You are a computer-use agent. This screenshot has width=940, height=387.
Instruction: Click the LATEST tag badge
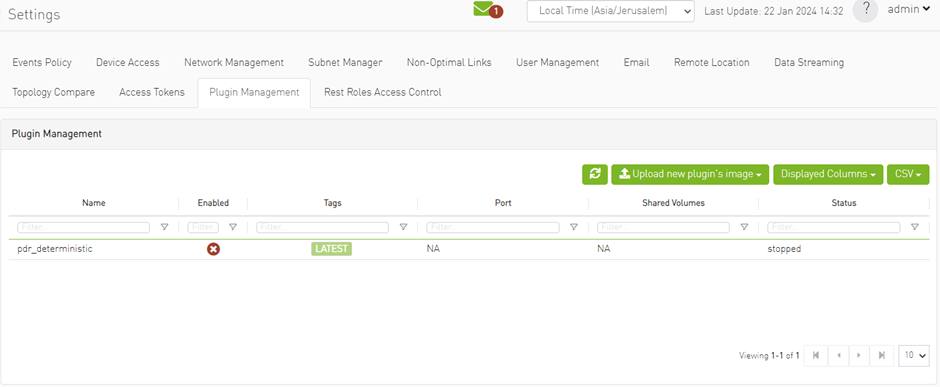[x=332, y=249]
